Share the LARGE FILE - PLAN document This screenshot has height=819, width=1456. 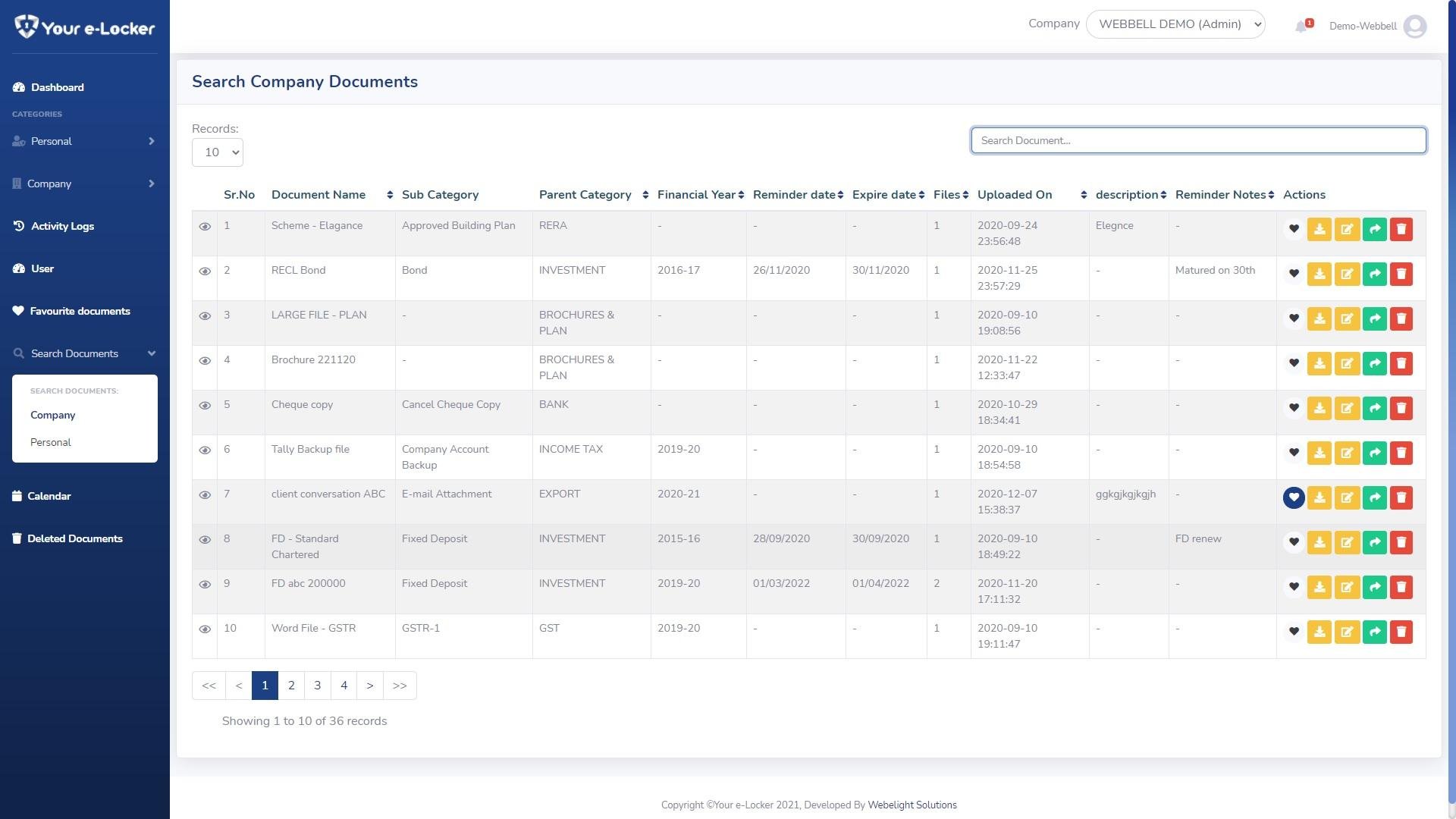1374,318
